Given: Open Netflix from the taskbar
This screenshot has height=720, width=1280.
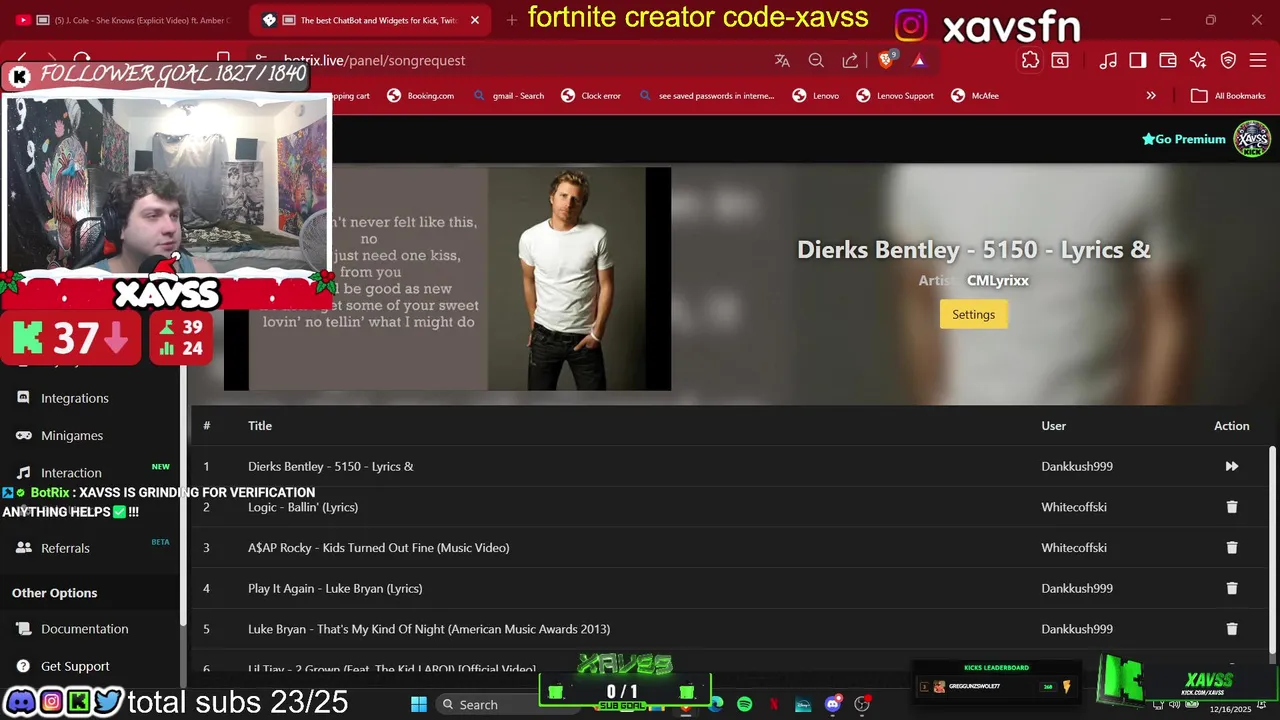Looking at the screenshot, I should pyautogui.click(x=773, y=704).
